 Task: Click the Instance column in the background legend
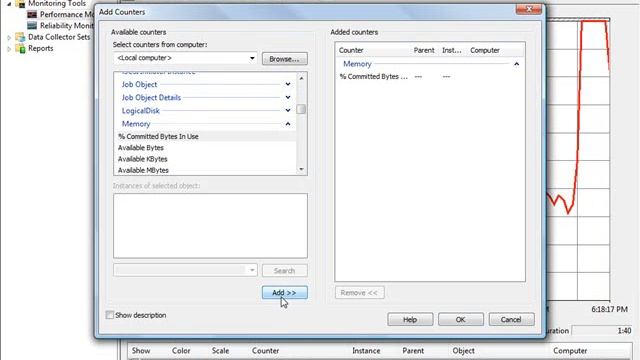pyautogui.click(x=366, y=351)
